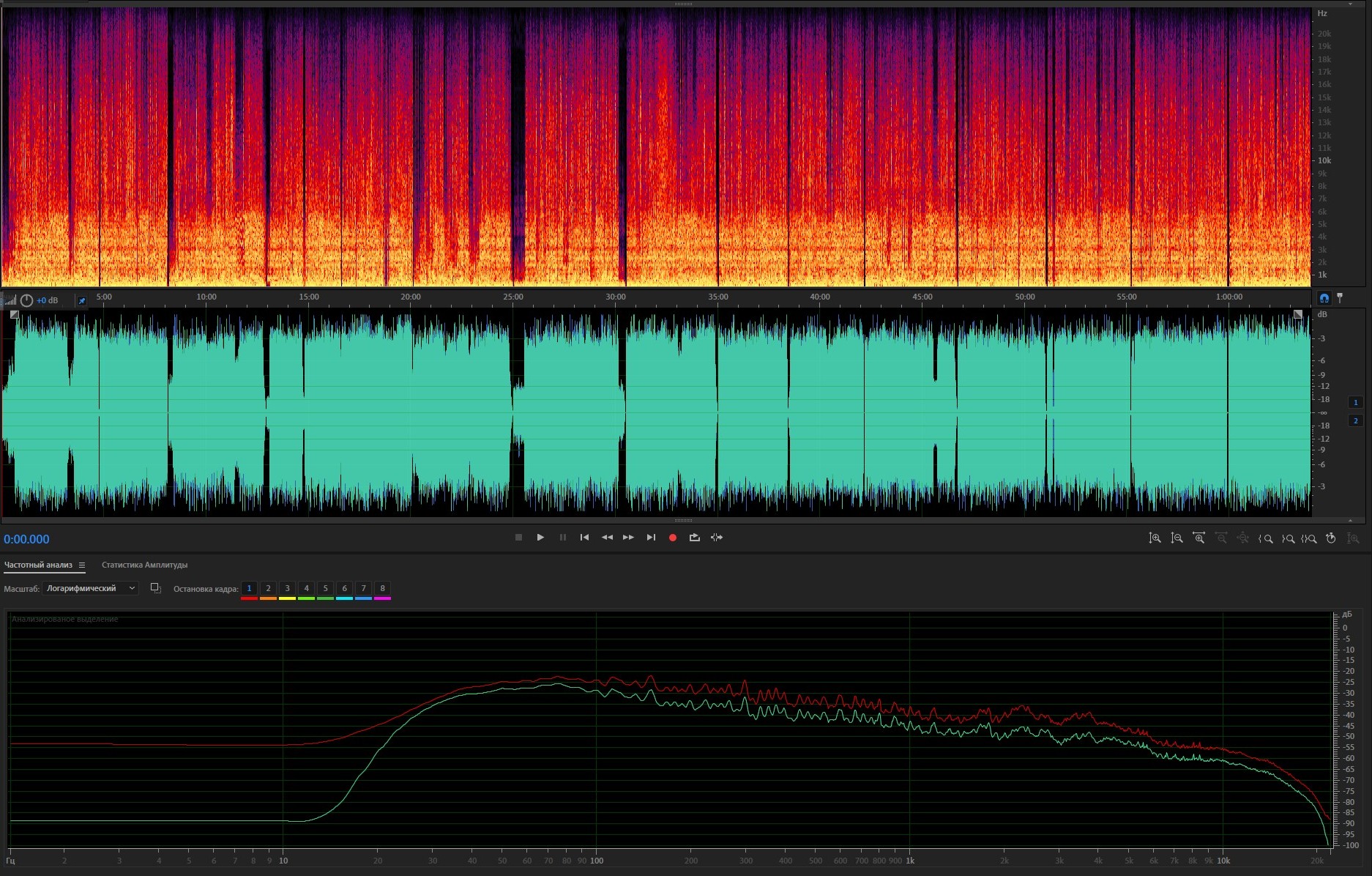Viewport: 1372px width, 876px height.
Task: Move playhead to previous marker
Action: (x=584, y=538)
